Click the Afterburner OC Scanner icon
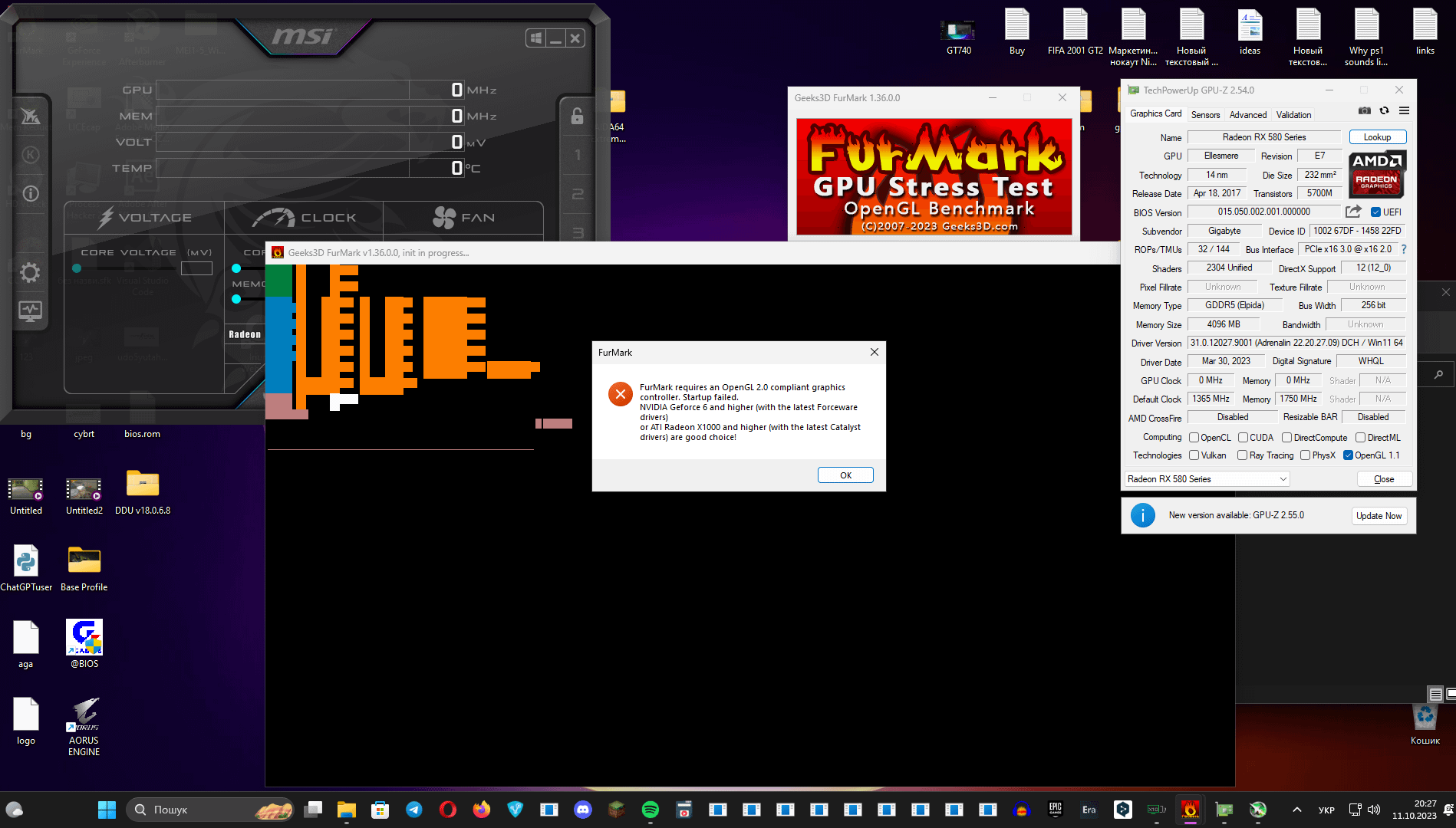Viewport: 1456px width, 828px height. pyautogui.click(x=30, y=116)
